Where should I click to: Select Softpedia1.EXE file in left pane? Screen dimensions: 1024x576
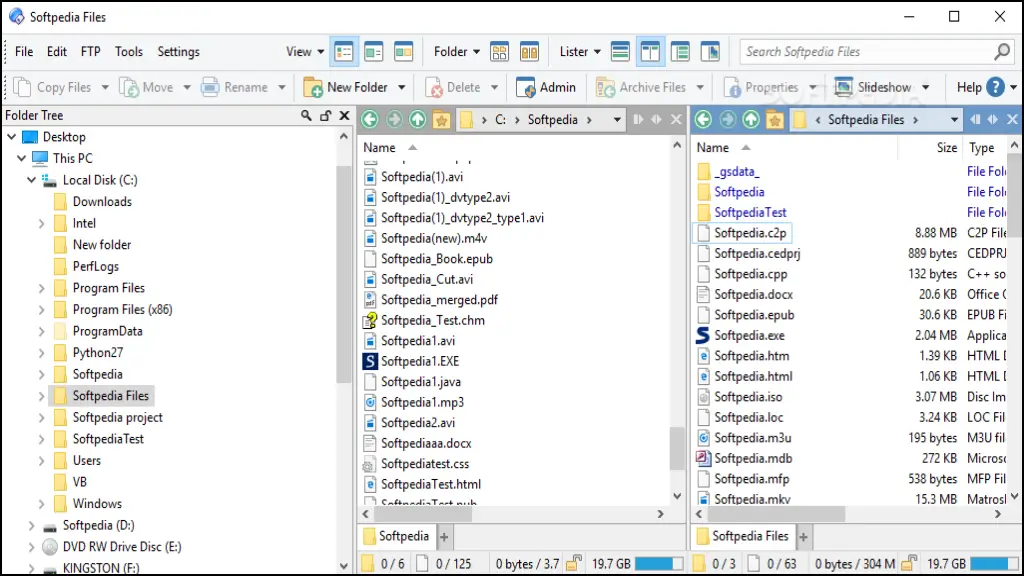click(x=420, y=361)
